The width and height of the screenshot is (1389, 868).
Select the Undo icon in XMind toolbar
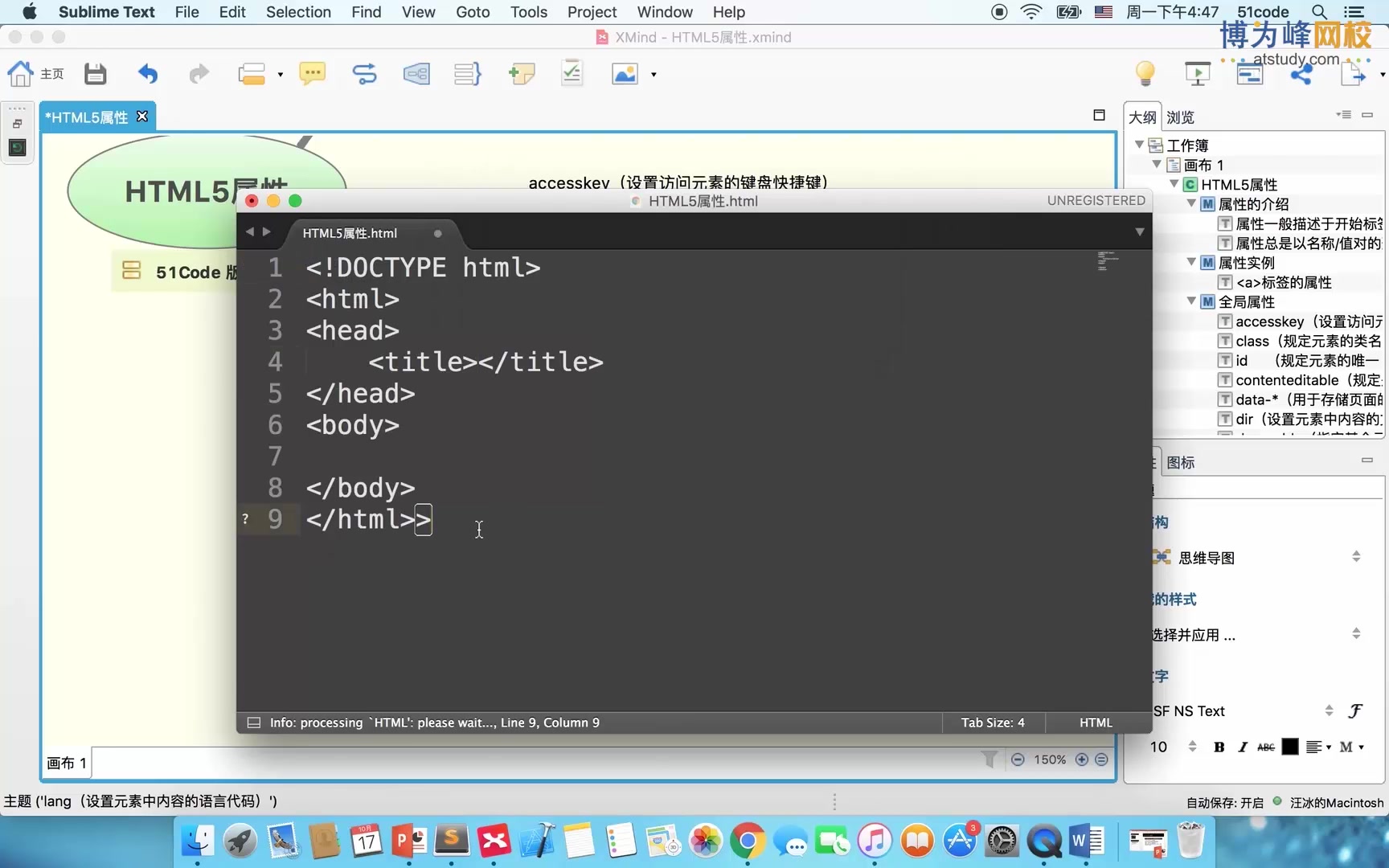click(148, 73)
